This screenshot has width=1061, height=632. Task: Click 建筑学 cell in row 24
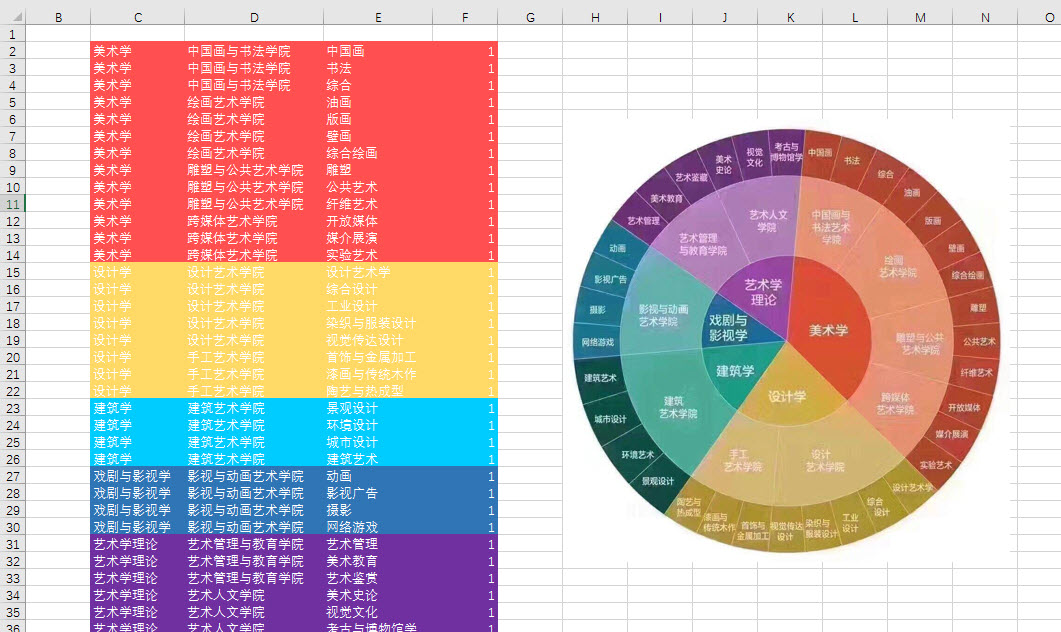point(137,425)
